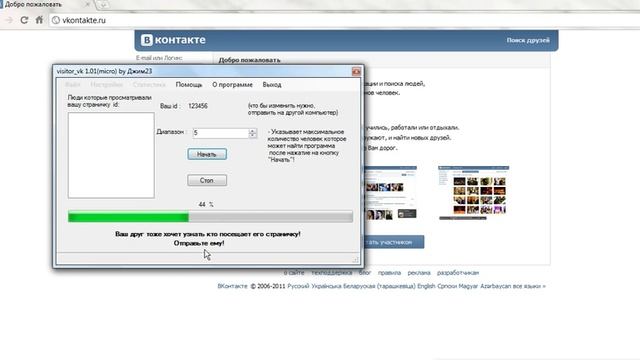
Task: Click the profile page preview thumbnail
Action: [391, 193]
